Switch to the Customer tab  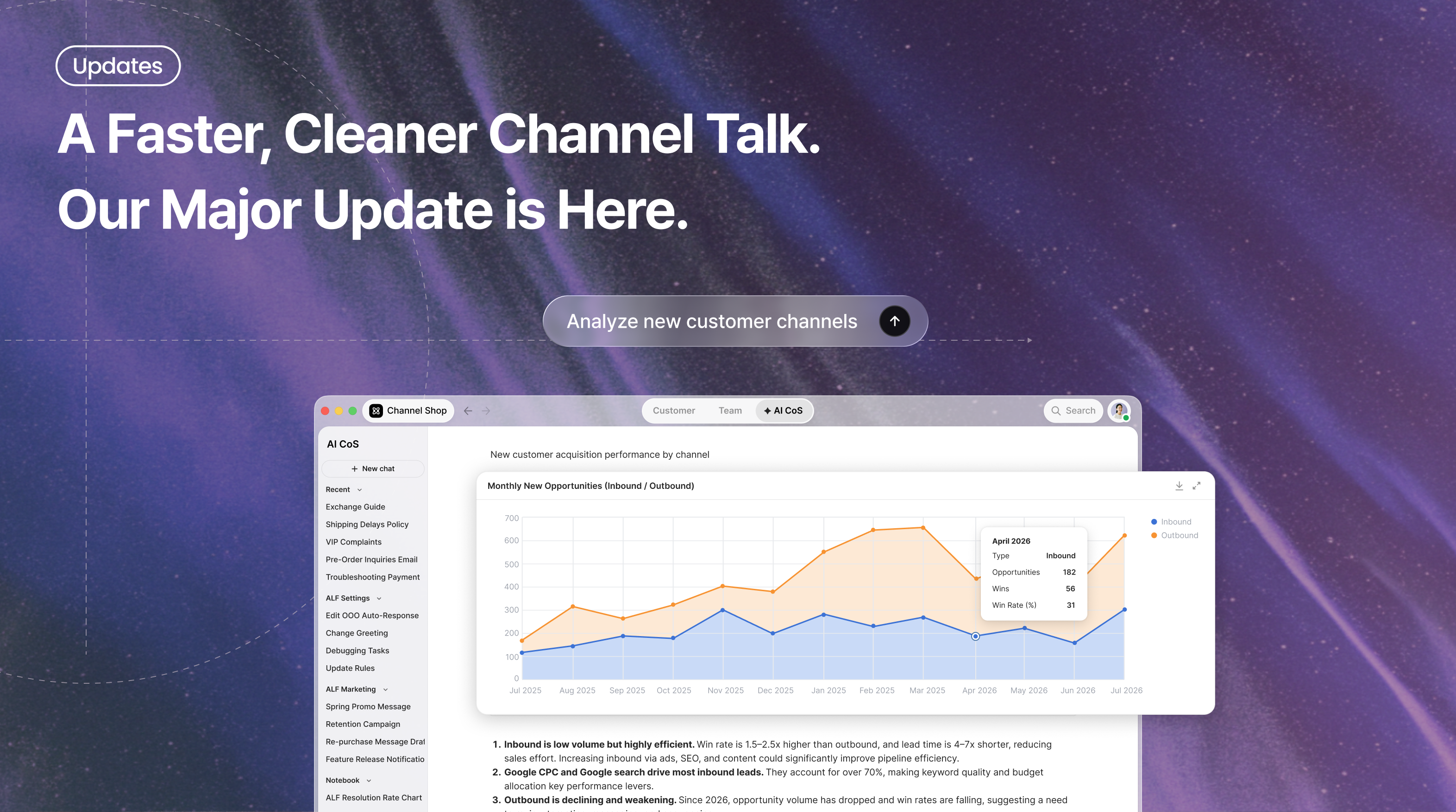coord(674,411)
